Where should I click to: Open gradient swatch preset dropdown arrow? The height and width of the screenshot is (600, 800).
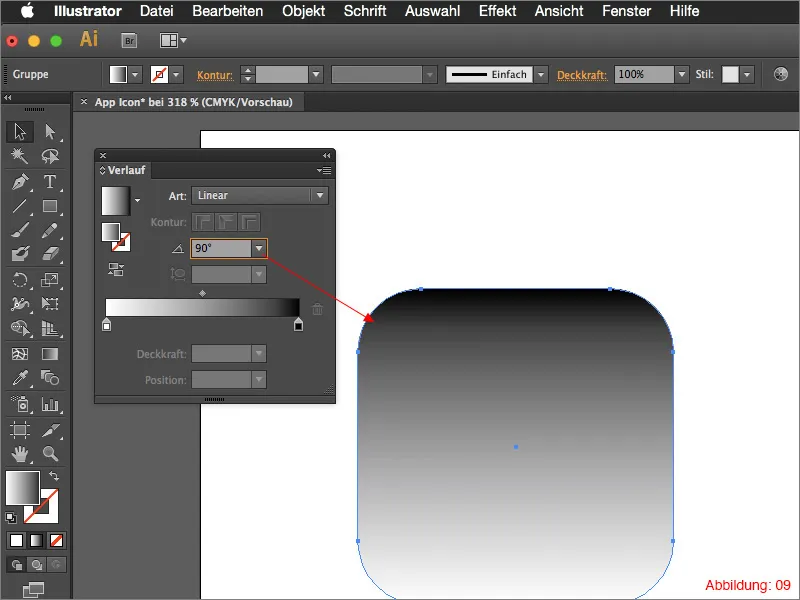click(137, 201)
